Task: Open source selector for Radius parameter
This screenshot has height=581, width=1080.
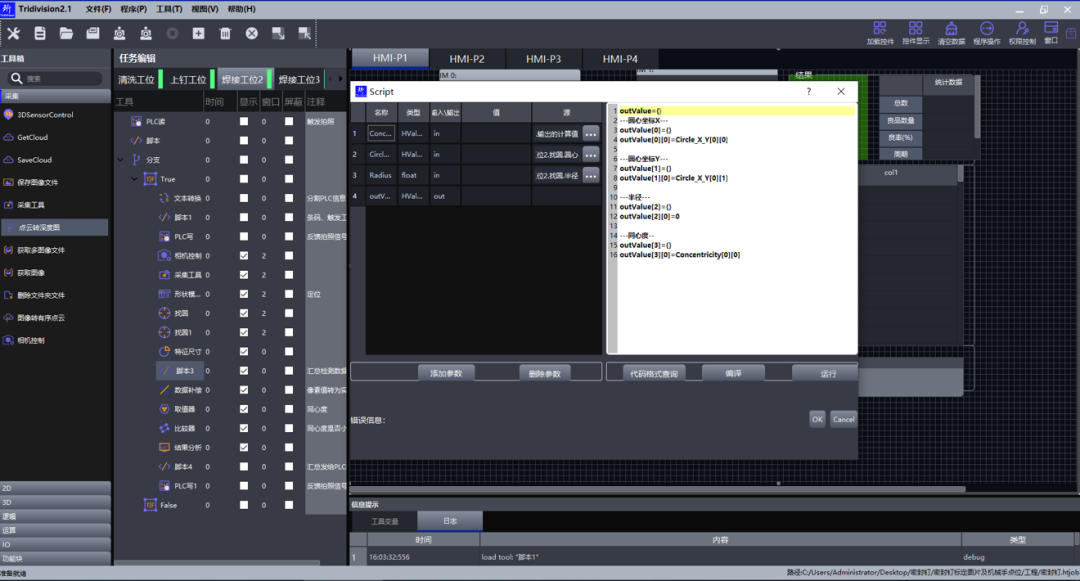Action: 590,176
